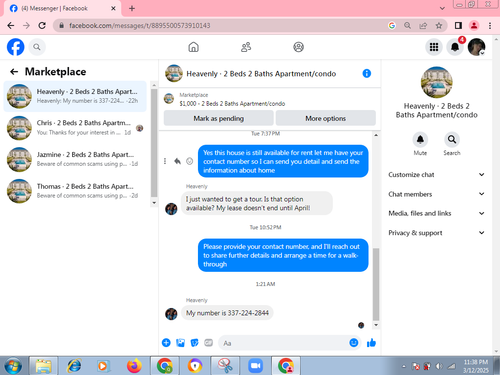500x375 pixels.
Task: Click the 'My number is 337-224-2844' message
Action: pos(227,313)
